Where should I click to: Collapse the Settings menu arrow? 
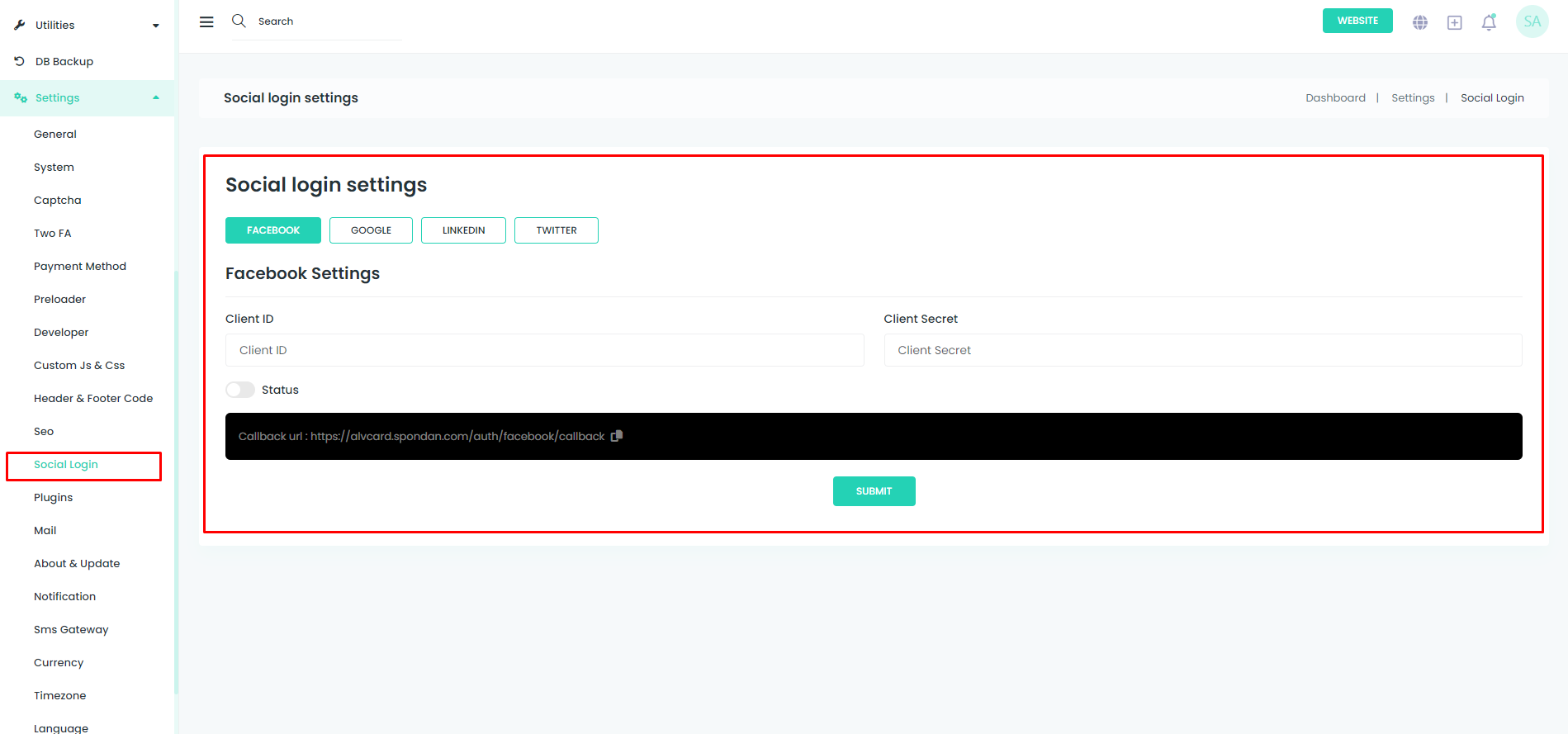[x=156, y=97]
